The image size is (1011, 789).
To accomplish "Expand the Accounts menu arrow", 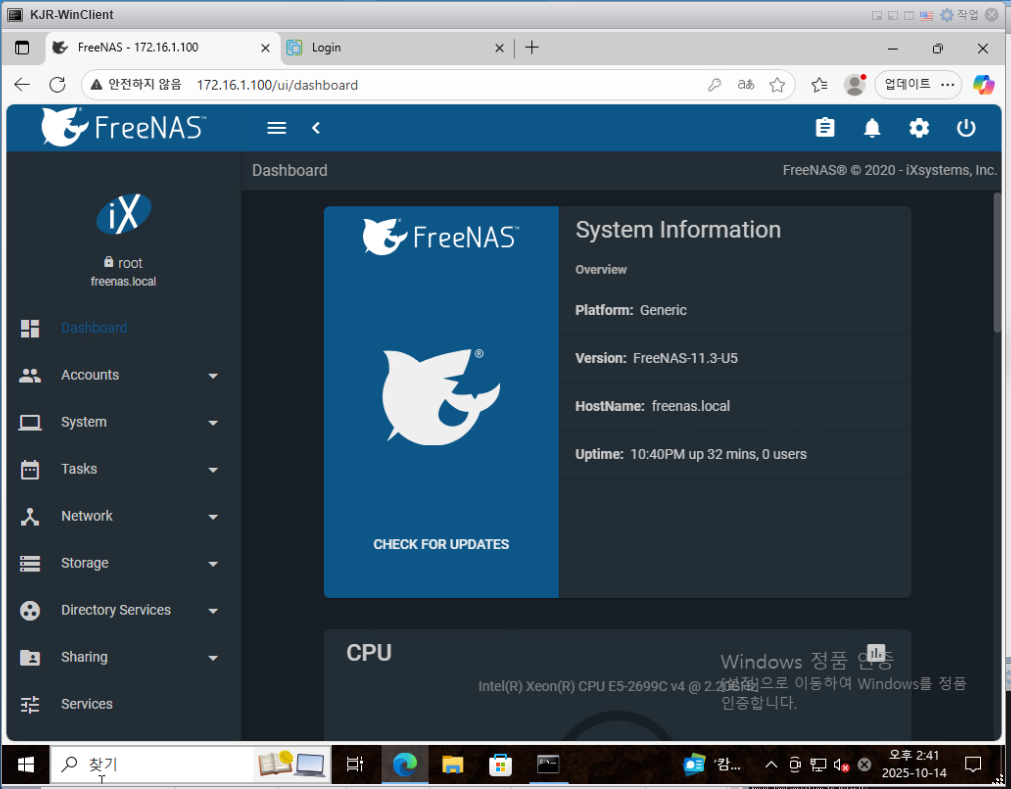I will coord(213,376).
